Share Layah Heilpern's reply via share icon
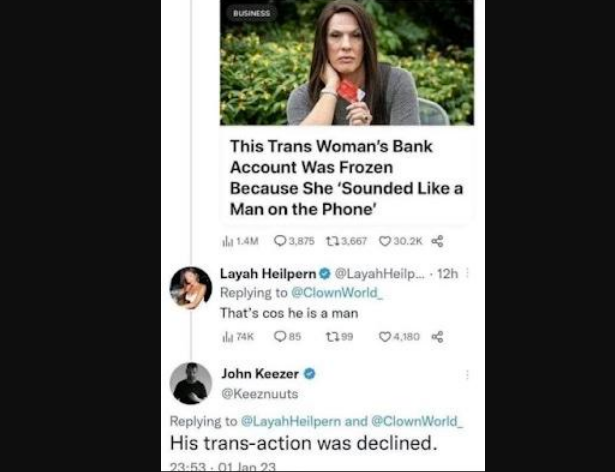Viewport: 615px width, 472px height. coord(436,337)
